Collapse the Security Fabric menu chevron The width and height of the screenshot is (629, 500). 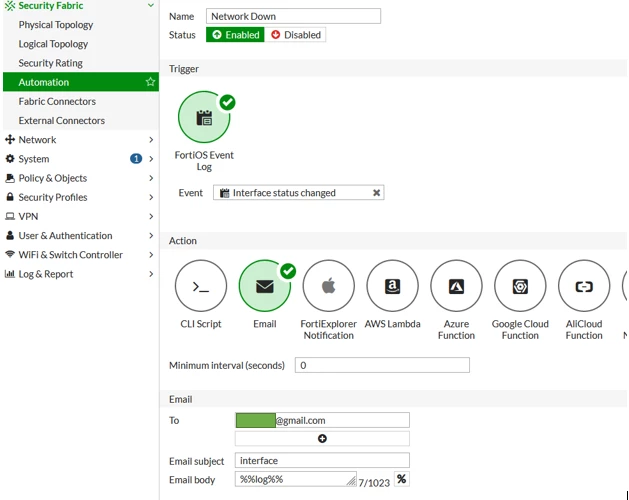(x=151, y=6)
